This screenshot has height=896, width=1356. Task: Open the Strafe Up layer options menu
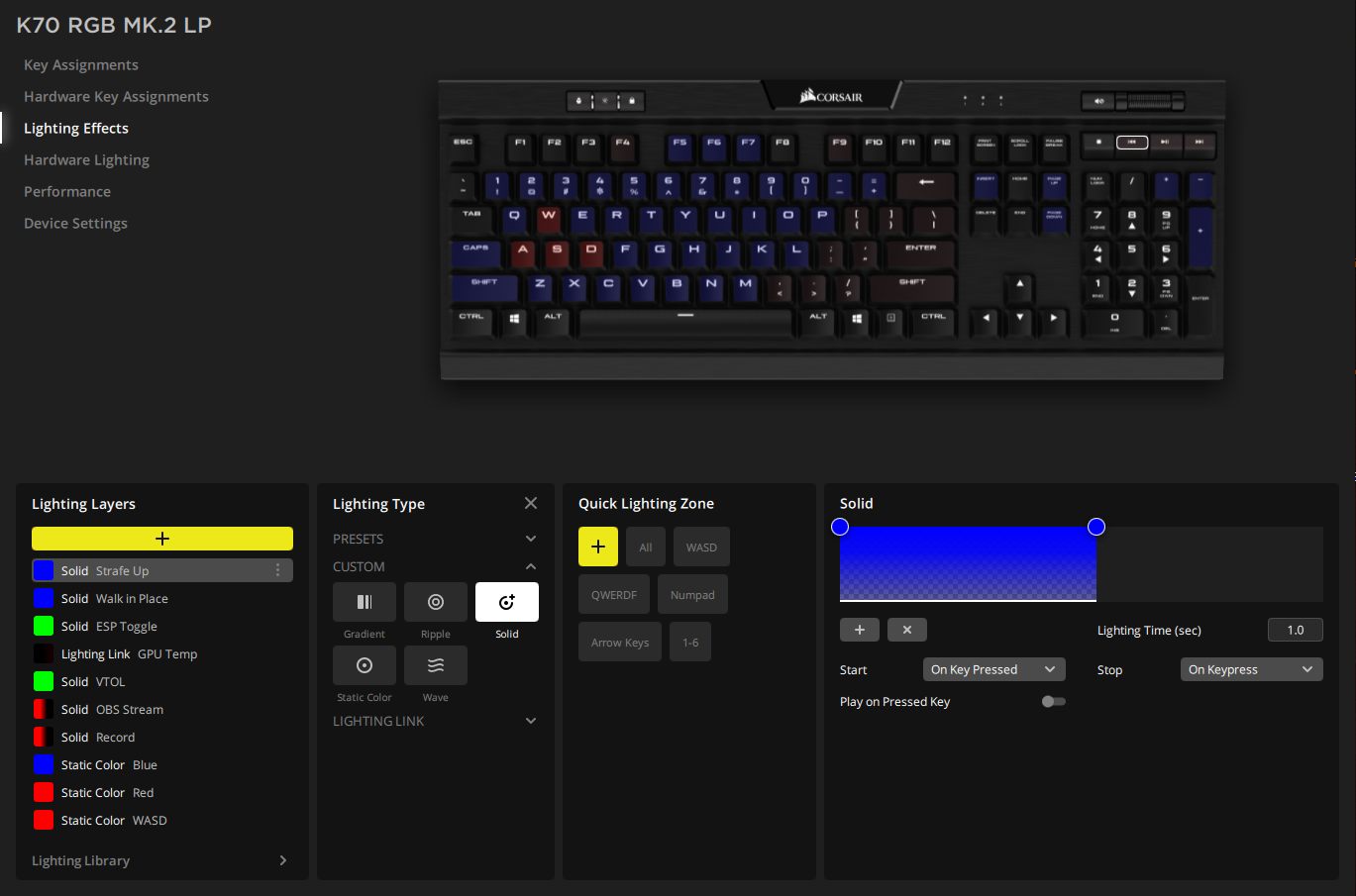pyautogui.click(x=277, y=570)
